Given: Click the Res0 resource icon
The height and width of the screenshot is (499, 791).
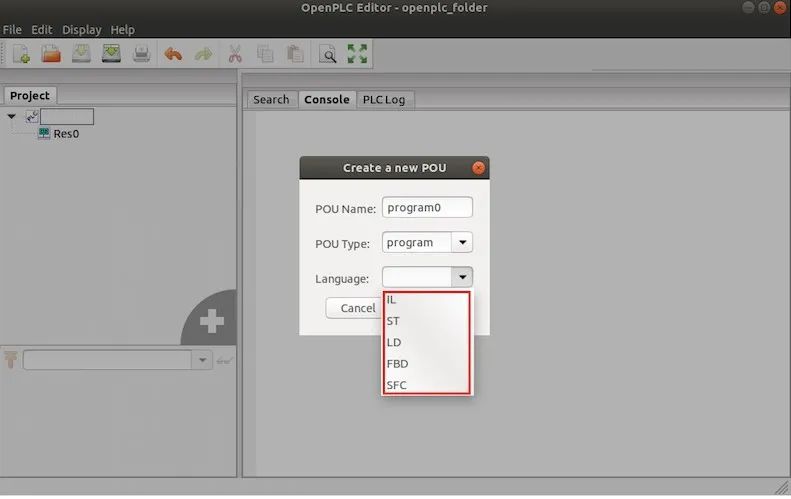Looking at the screenshot, I should point(44,133).
